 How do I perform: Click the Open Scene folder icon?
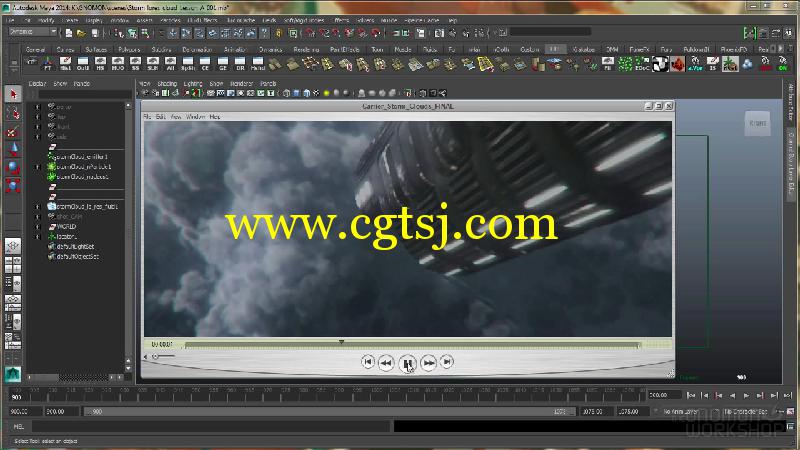[x=81, y=33]
